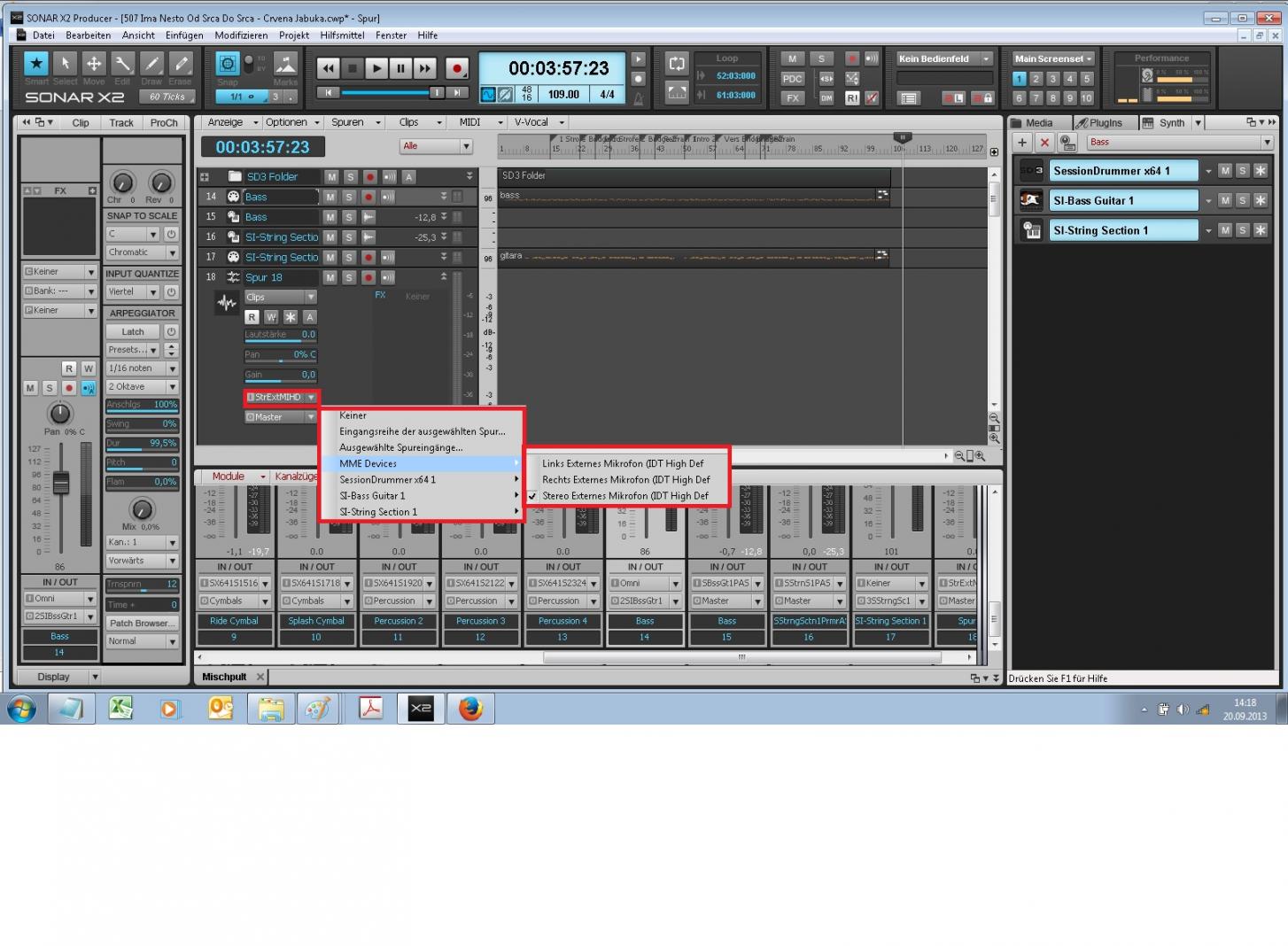Adjust the Lautstärke slider on Spur 18

click(280, 335)
